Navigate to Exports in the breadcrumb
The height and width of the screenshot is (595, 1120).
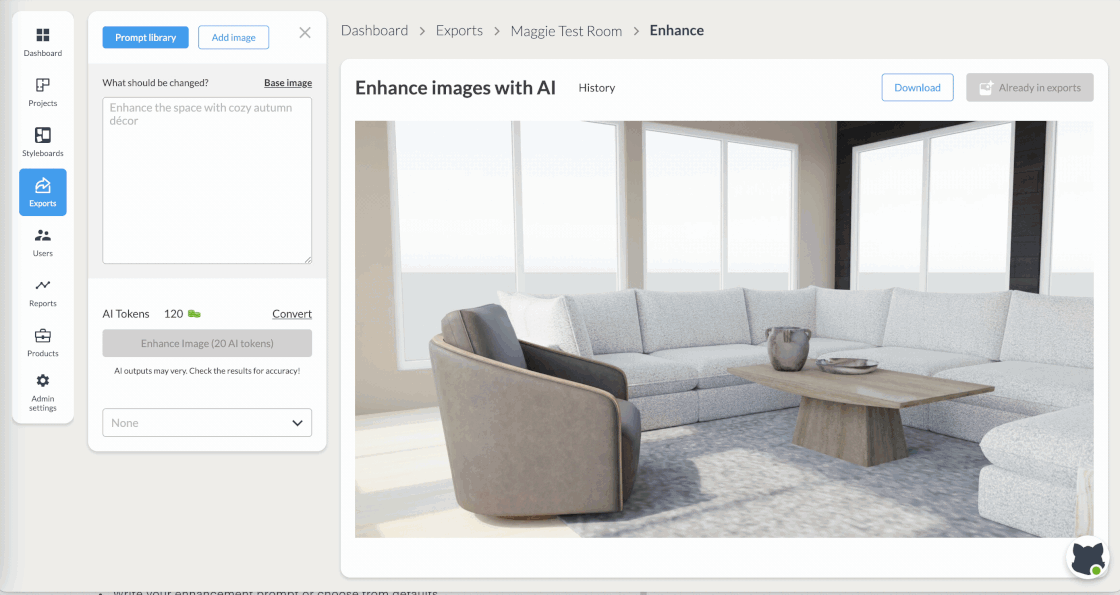pos(459,31)
